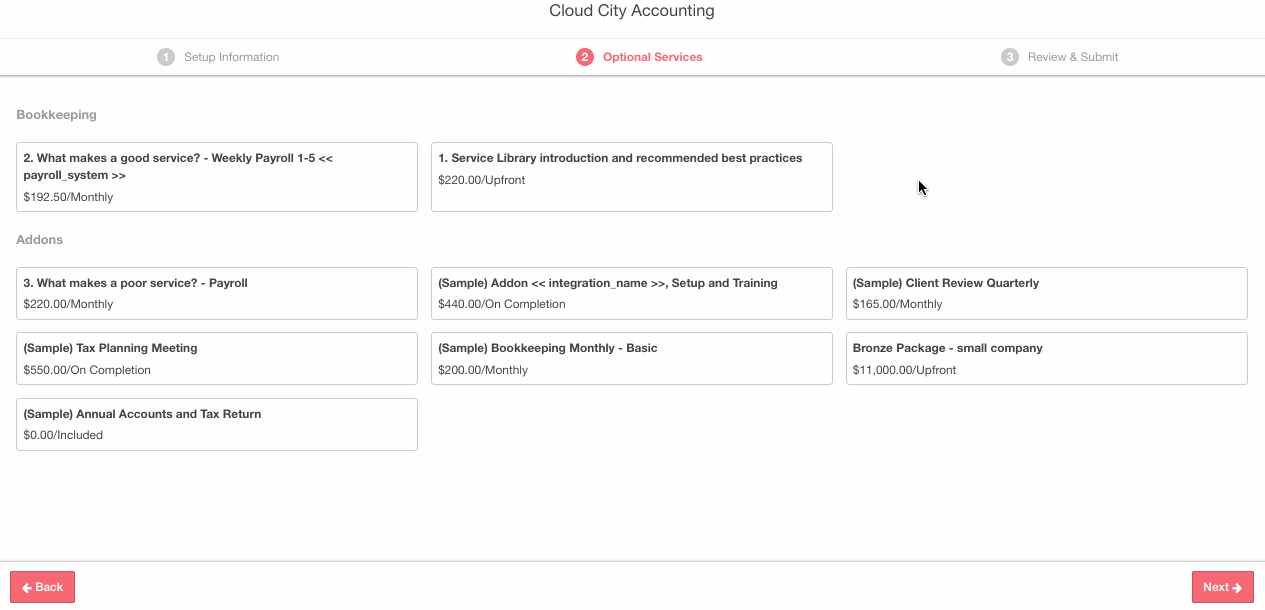Open the Optional Services step
The image size is (1265, 610).
(x=652, y=57)
